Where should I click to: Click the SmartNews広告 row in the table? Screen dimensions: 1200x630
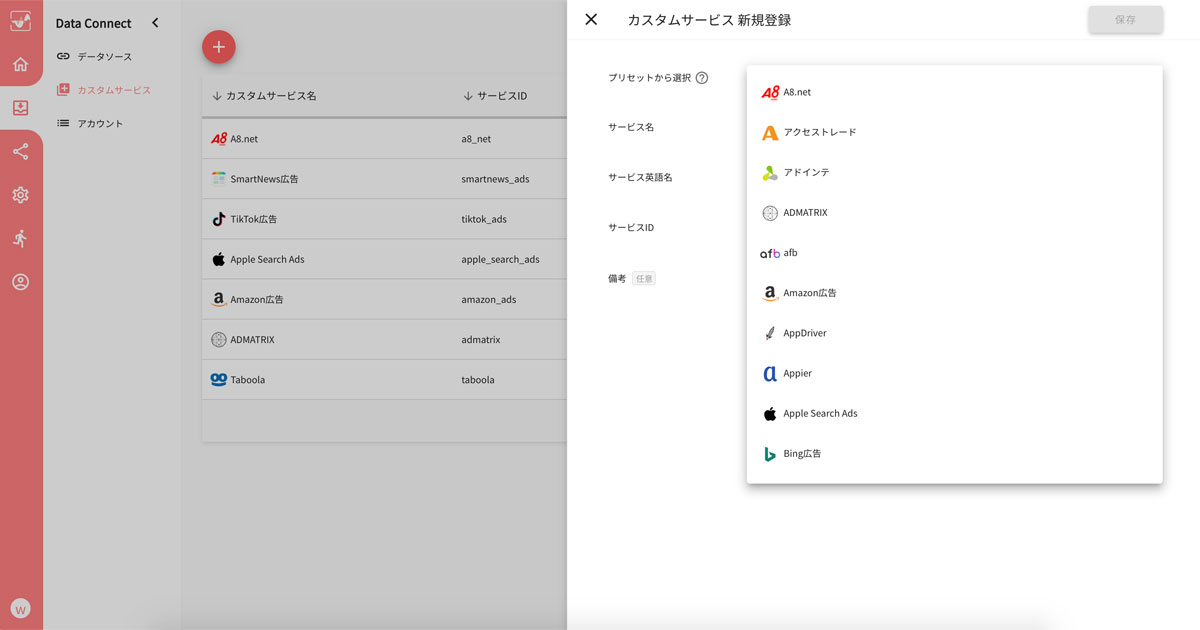pyautogui.click(x=384, y=179)
